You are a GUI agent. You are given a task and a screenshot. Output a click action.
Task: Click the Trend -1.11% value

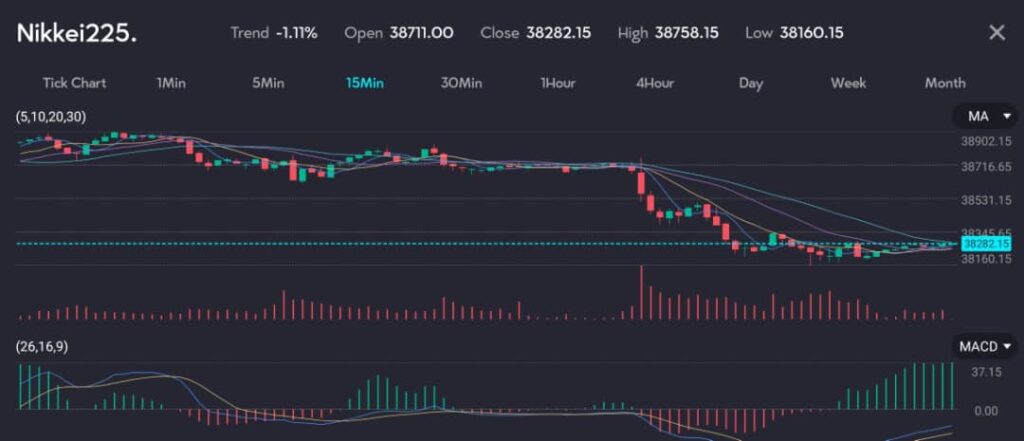tap(296, 33)
